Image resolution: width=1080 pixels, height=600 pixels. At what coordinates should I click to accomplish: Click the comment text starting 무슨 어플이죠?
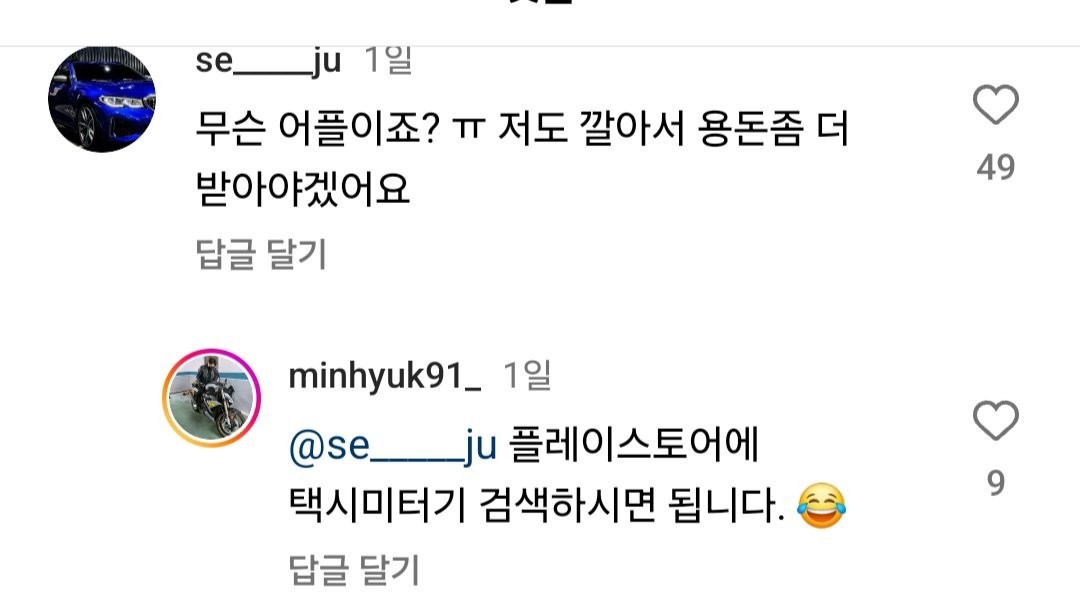(521, 129)
